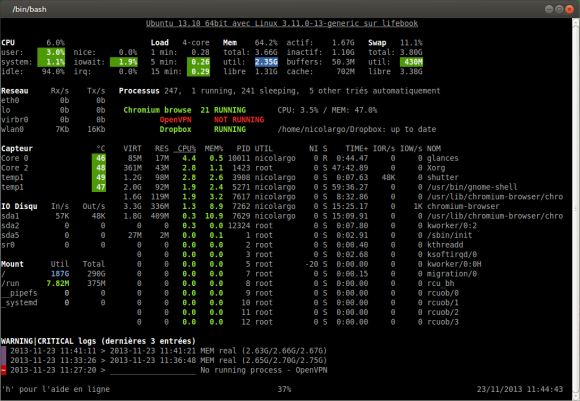
Task: Click the MEM% column header
Action: 214,148
